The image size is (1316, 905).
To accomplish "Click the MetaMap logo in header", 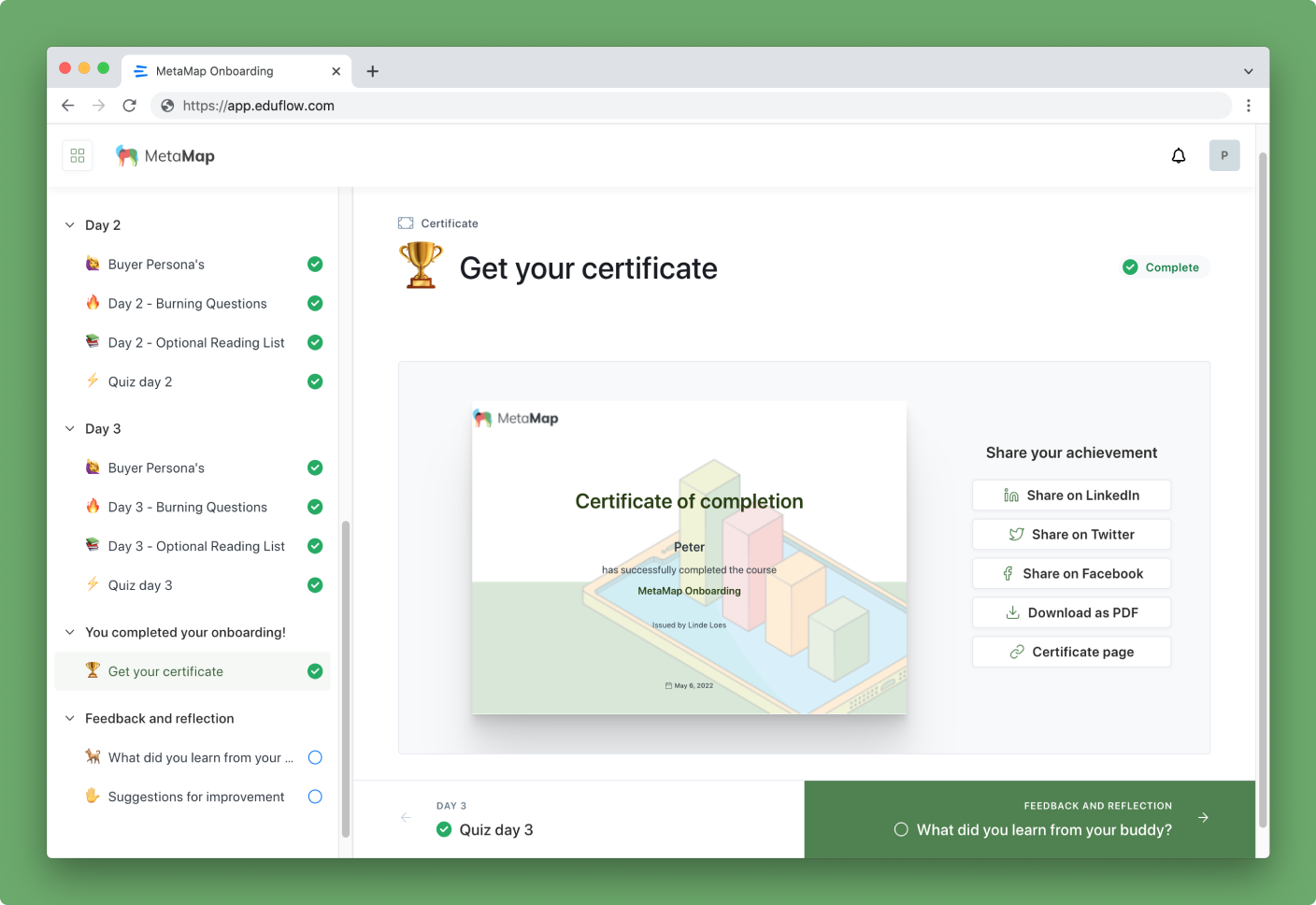I will 165,156.
